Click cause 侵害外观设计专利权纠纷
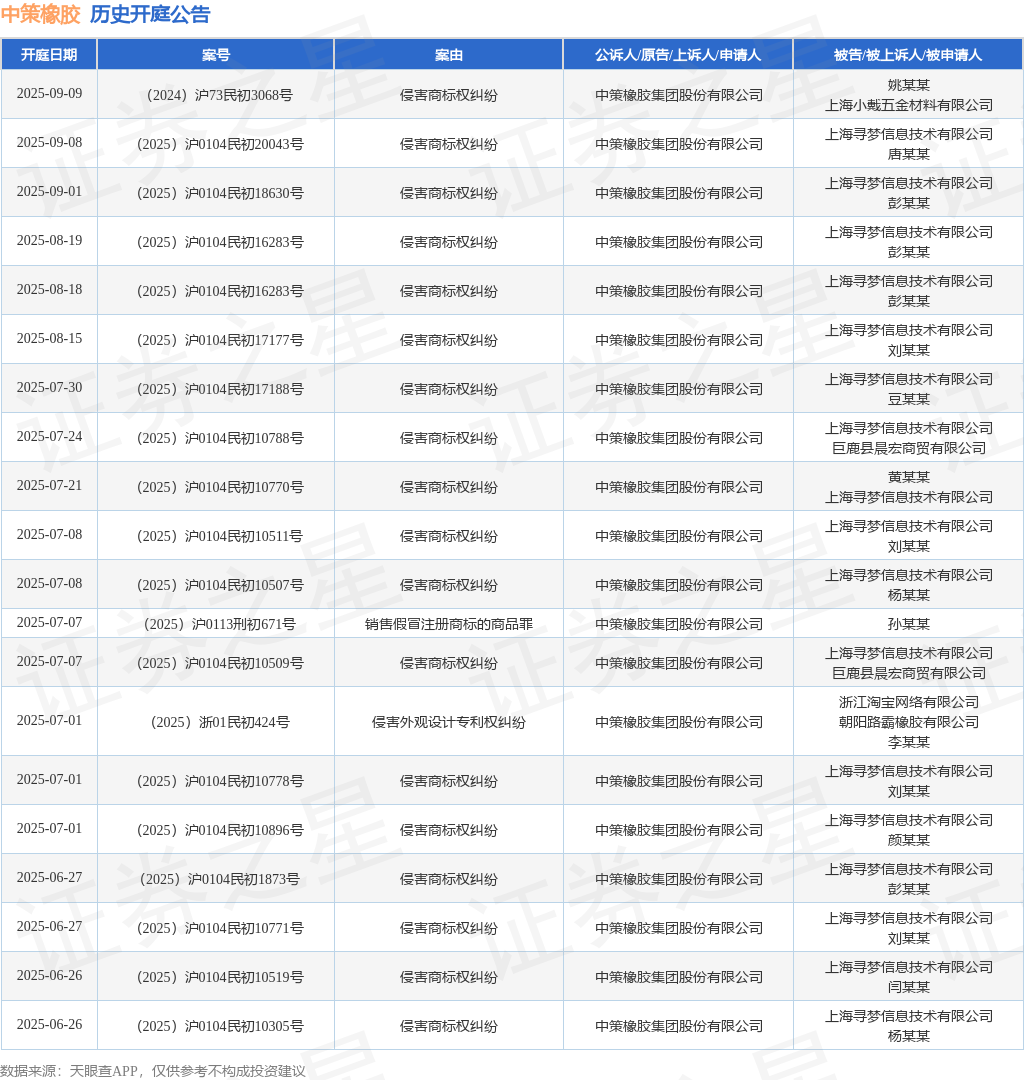The width and height of the screenshot is (1024, 1080). (x=448, y=723)
